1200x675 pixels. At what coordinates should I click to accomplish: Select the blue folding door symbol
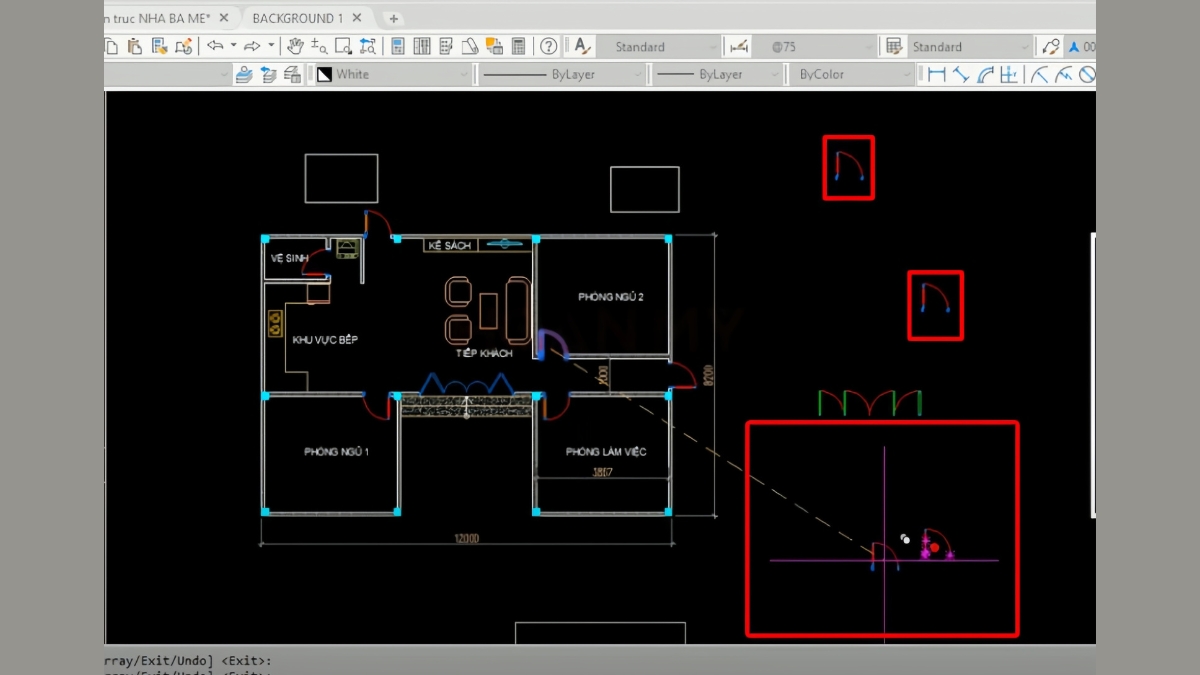tap(467, 383)
